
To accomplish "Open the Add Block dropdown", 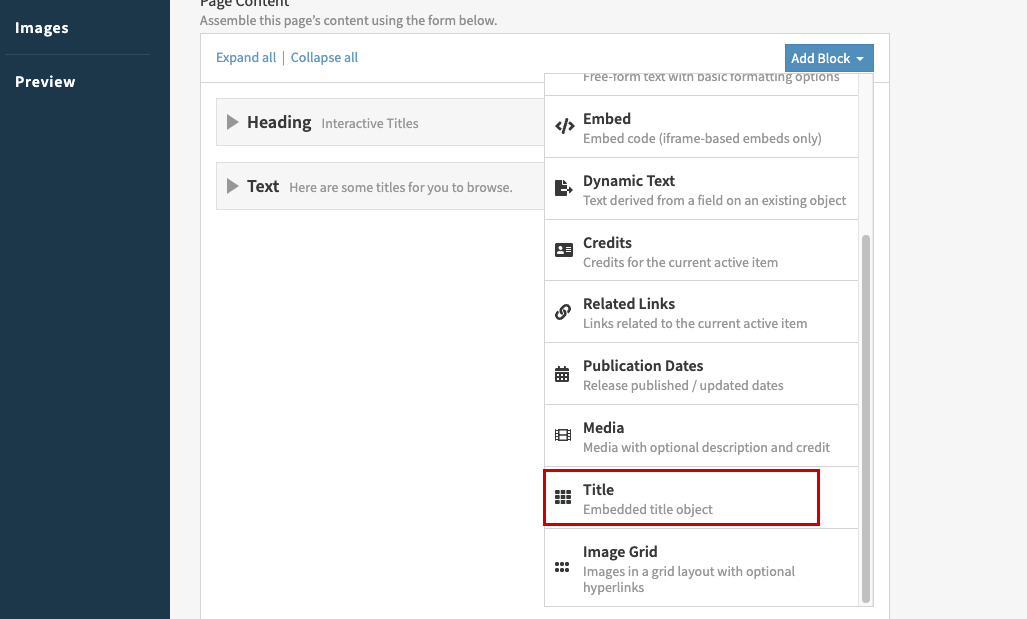I will 828,57.
